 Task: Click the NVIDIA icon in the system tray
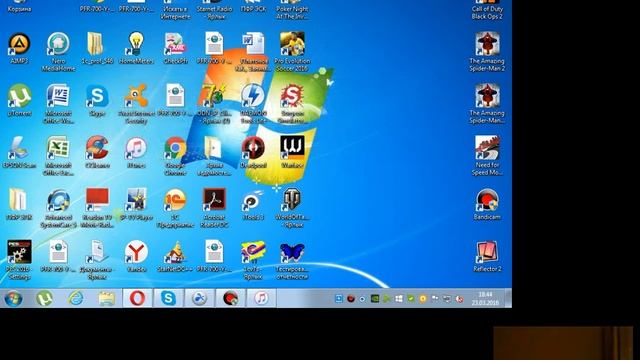374,299
